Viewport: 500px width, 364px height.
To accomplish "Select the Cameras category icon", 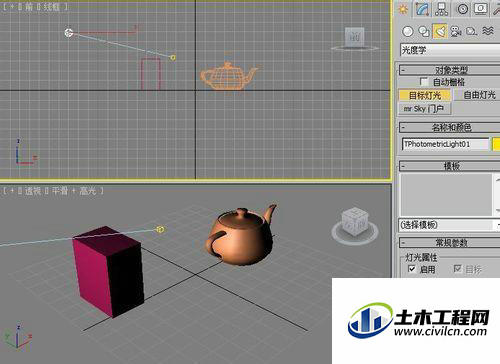I will pos(456,31).
